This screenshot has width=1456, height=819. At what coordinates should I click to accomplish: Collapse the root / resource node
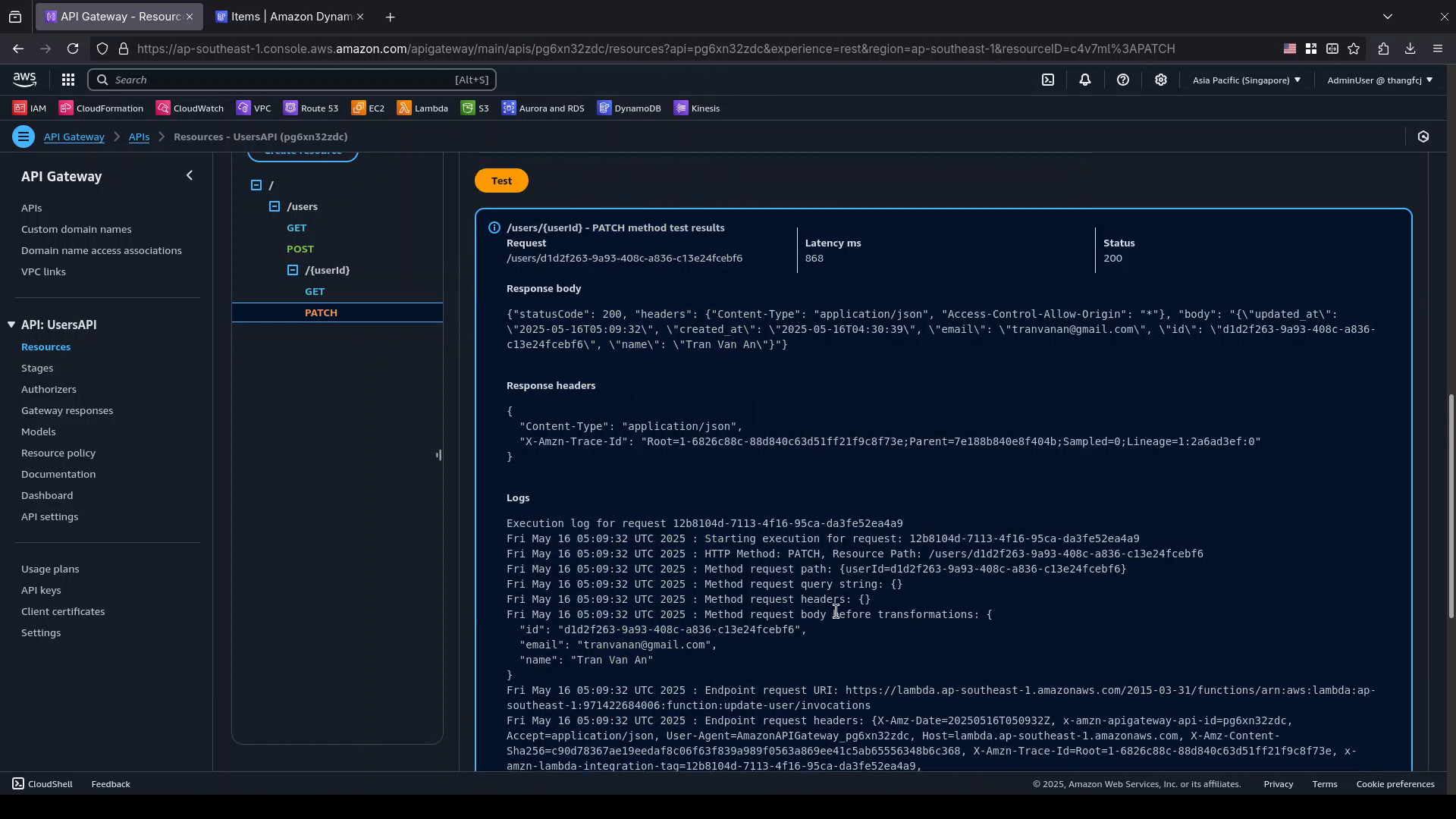click(256, 185)
